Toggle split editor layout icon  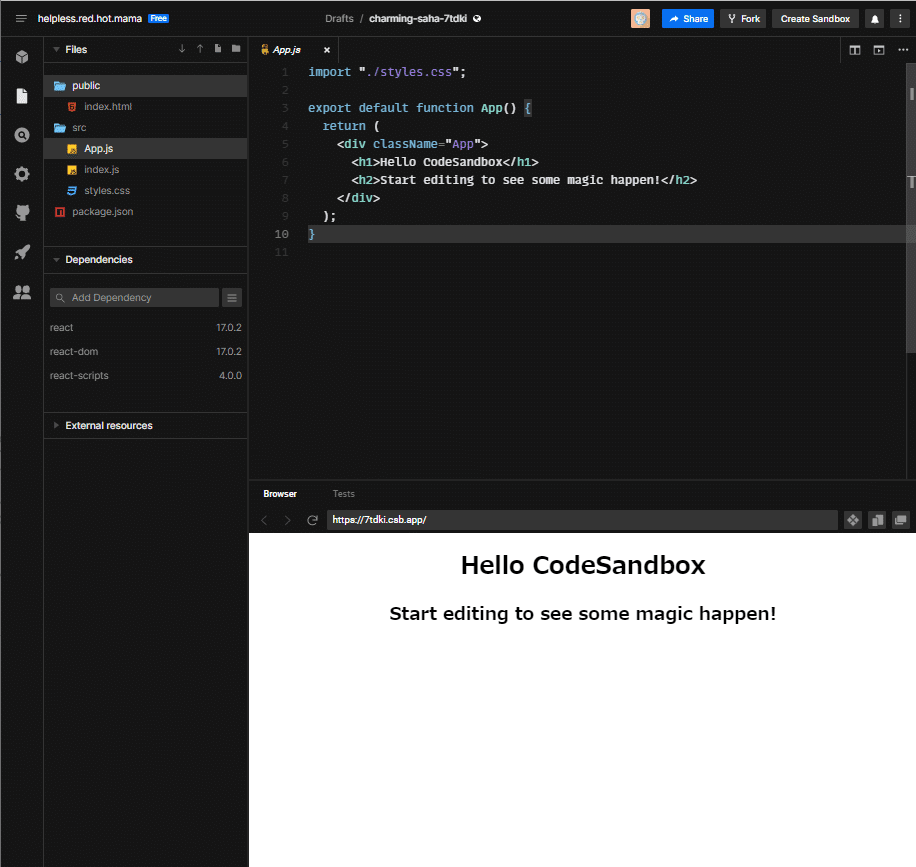click(855, 50)
